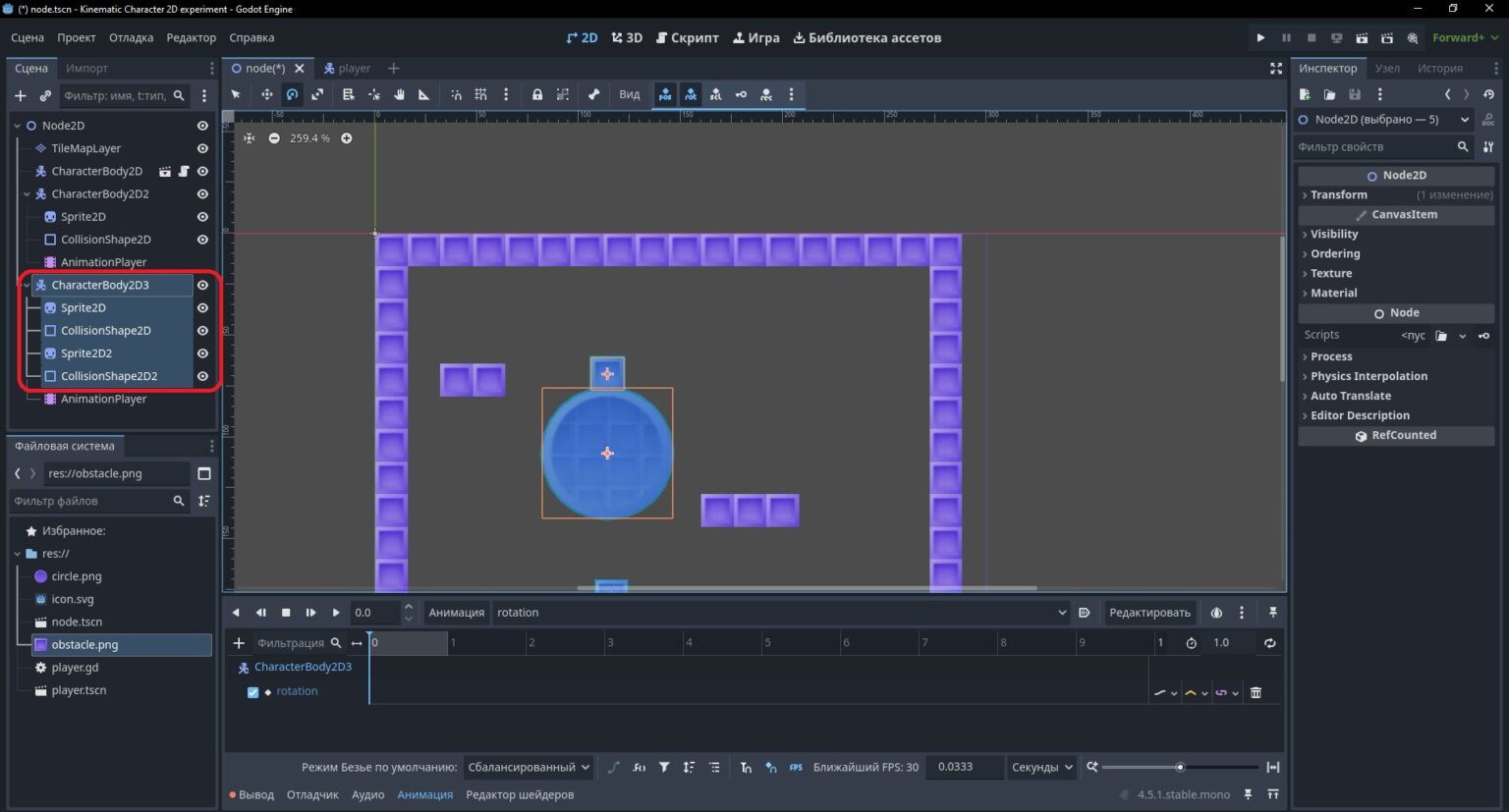Activate the Scale Mode tool
Screen dimensions: 1509x812
[317, 94]
